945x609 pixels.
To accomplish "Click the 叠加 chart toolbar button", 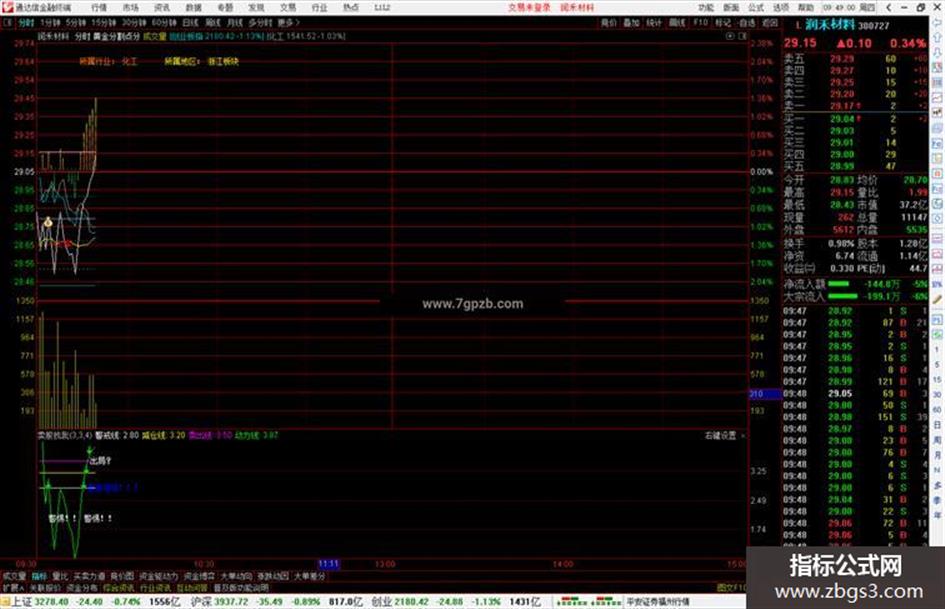I will (631, 22).
